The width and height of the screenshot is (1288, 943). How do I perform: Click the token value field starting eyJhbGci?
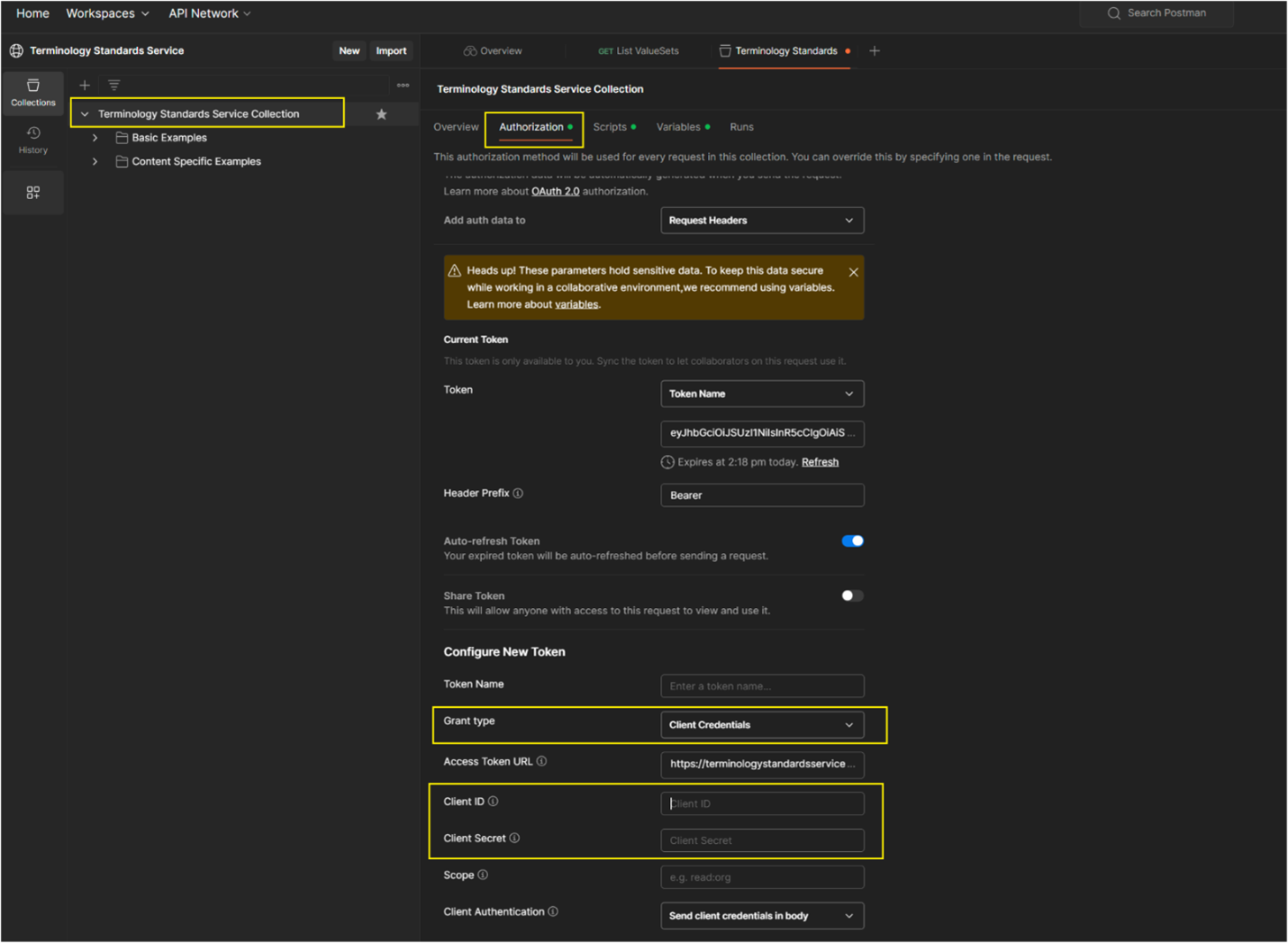[x=762, y=433]
